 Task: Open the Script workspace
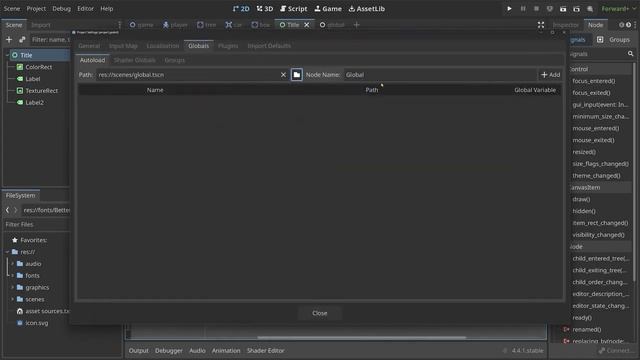coord(293,9)
